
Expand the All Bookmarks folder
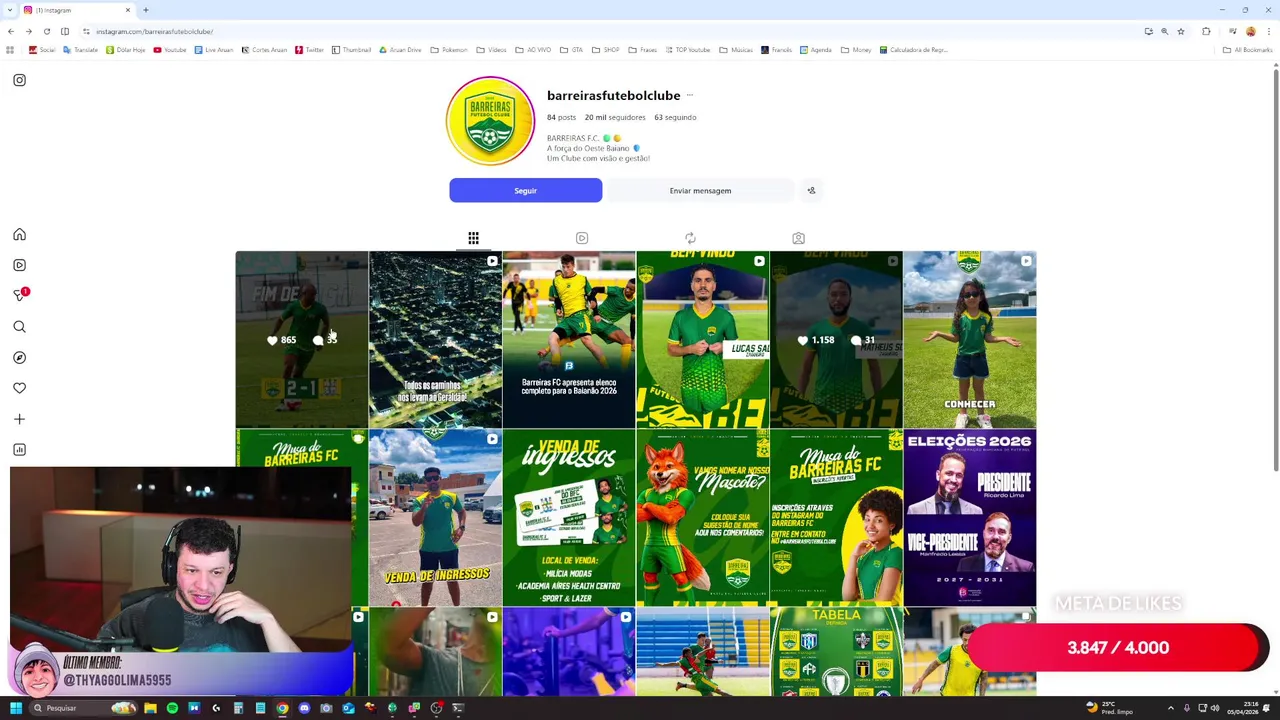pyautogui.click(x=1248, y=49)
